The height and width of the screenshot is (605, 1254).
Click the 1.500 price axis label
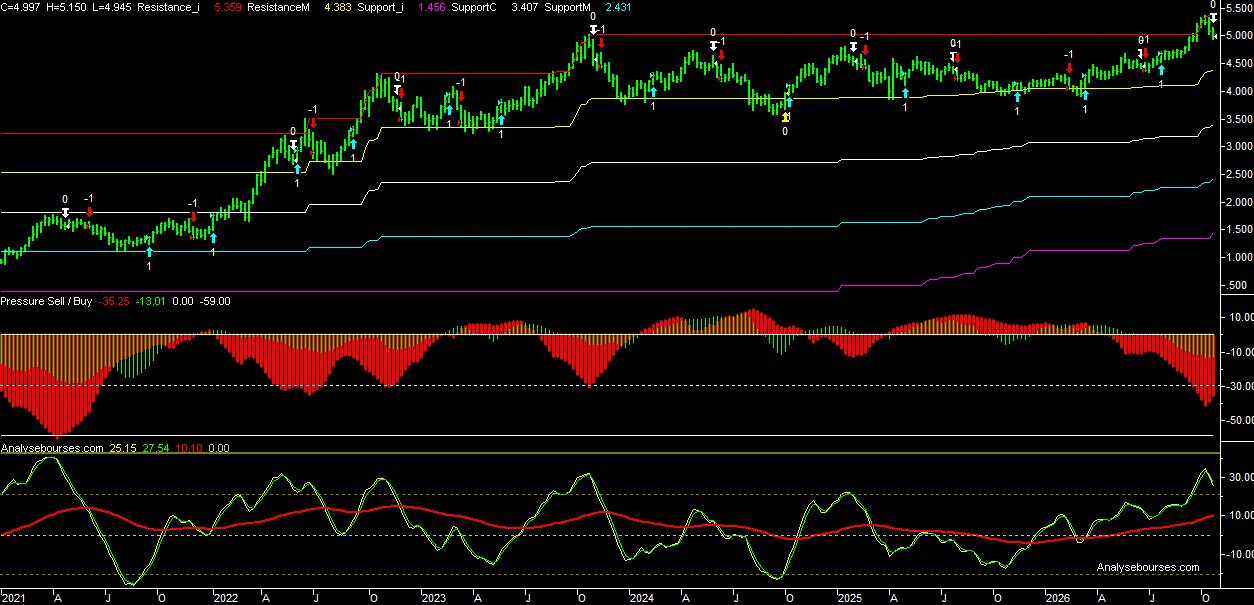1237,230
